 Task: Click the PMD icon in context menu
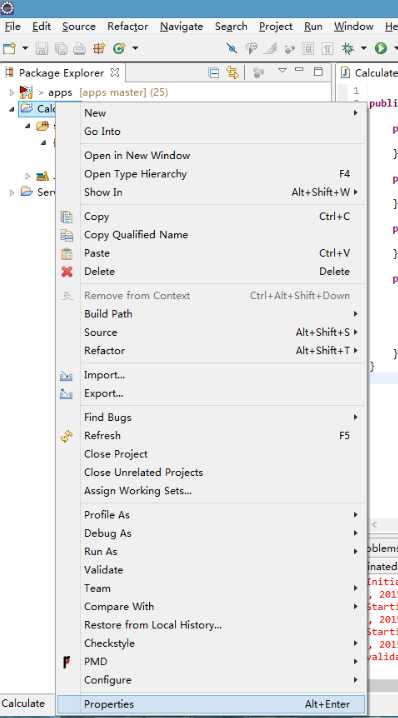tap(67, 662)
